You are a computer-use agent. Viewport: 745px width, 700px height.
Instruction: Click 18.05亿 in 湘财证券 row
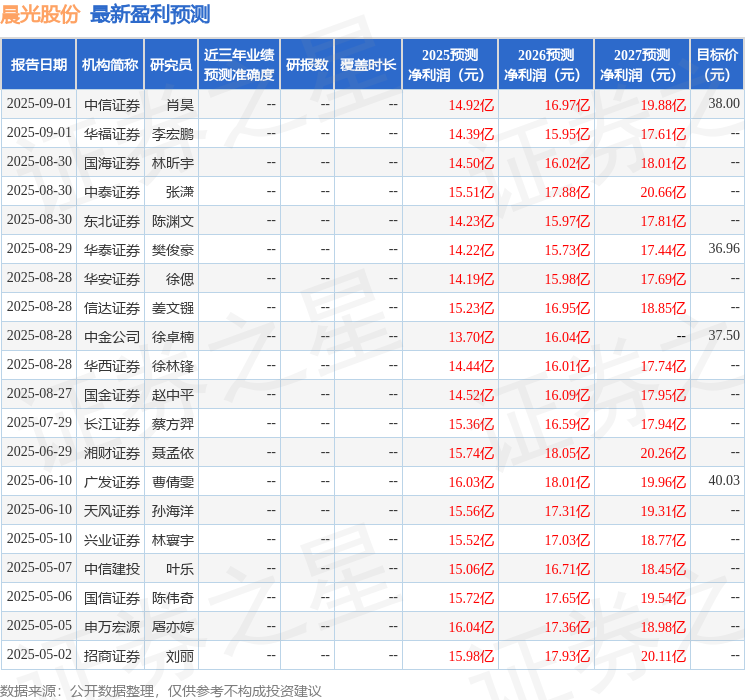pyautogui.click(x=567, y=453)
